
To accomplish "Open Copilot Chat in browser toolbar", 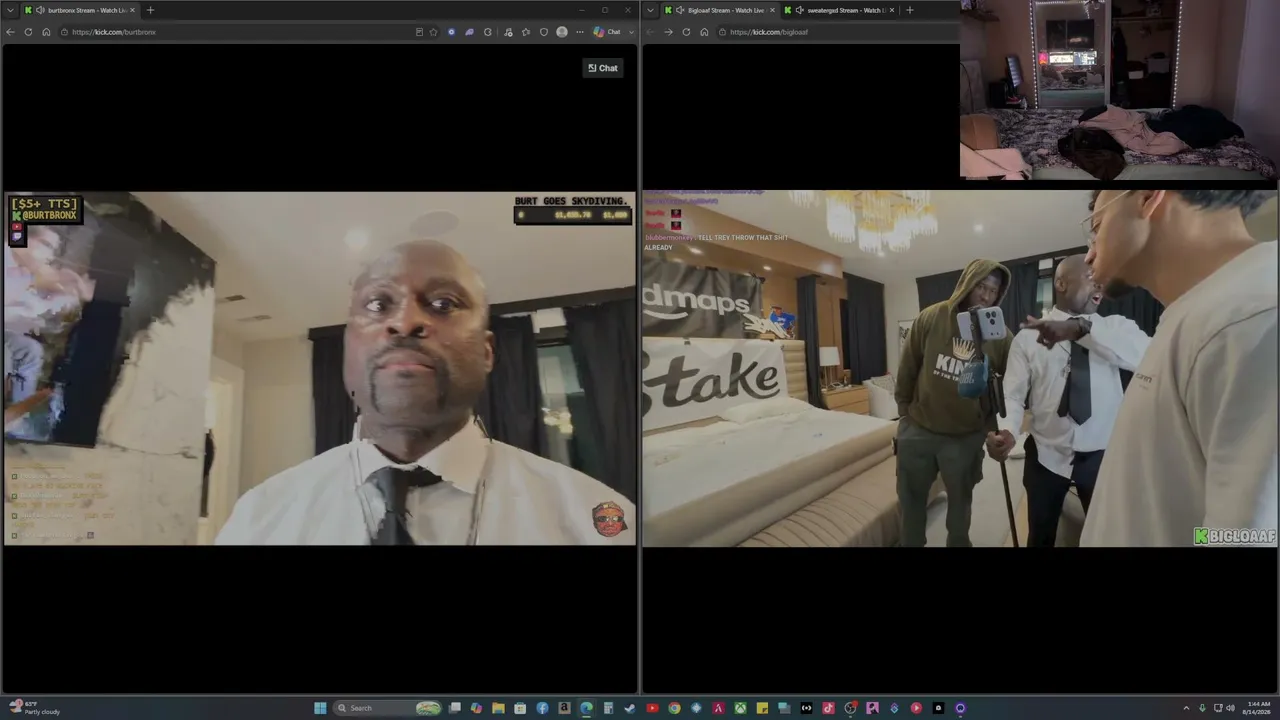I will tap(607, 32).
